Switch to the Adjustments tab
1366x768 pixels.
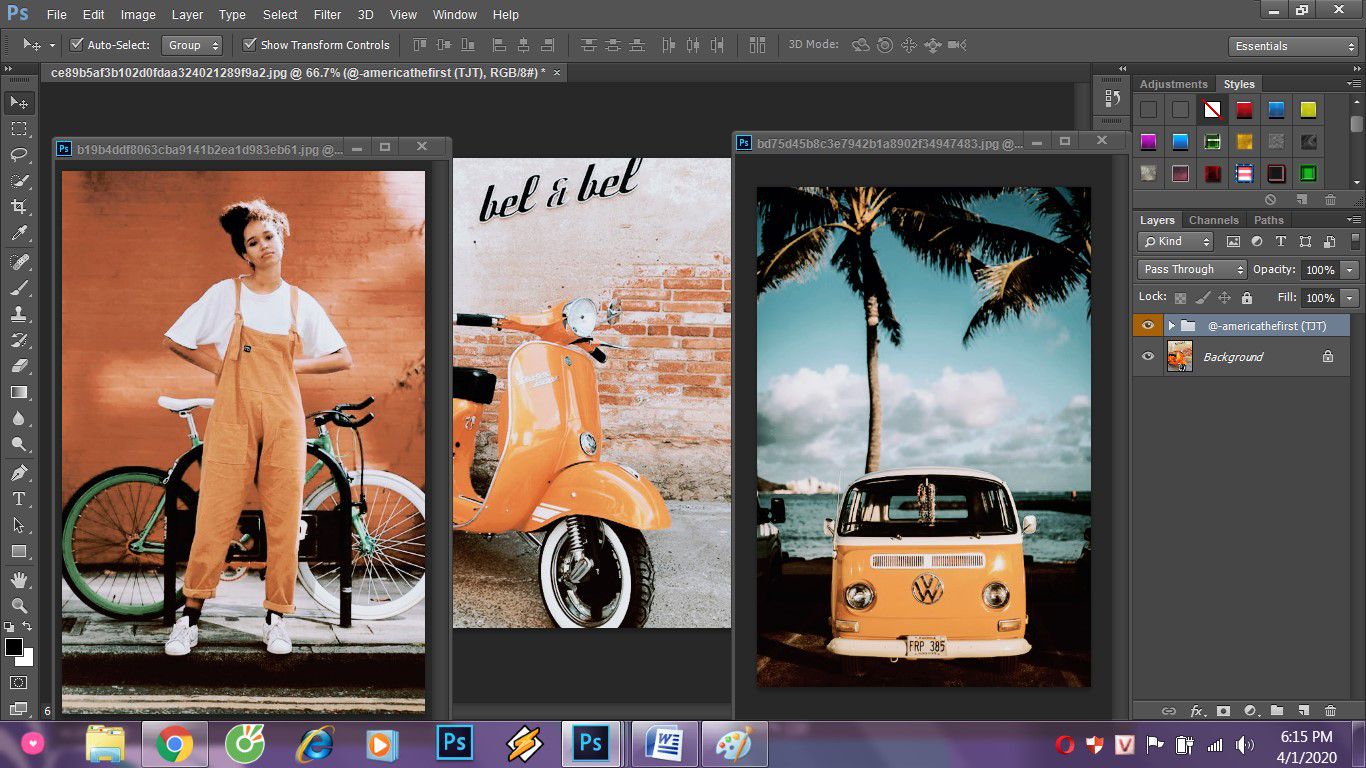click(x=1174, y=84)
